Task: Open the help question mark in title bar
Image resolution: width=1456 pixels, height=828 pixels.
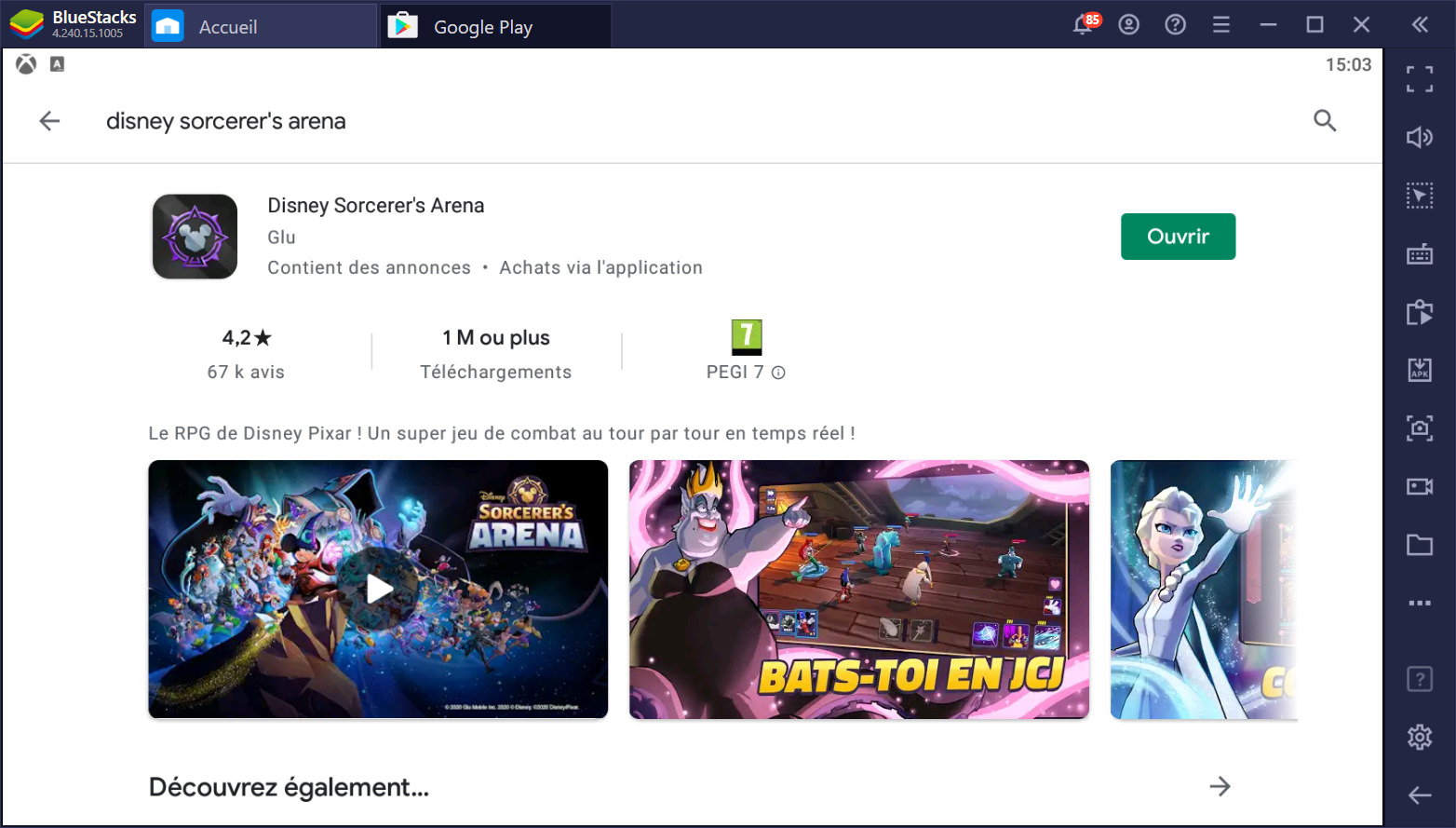Action: (1176, 25)
